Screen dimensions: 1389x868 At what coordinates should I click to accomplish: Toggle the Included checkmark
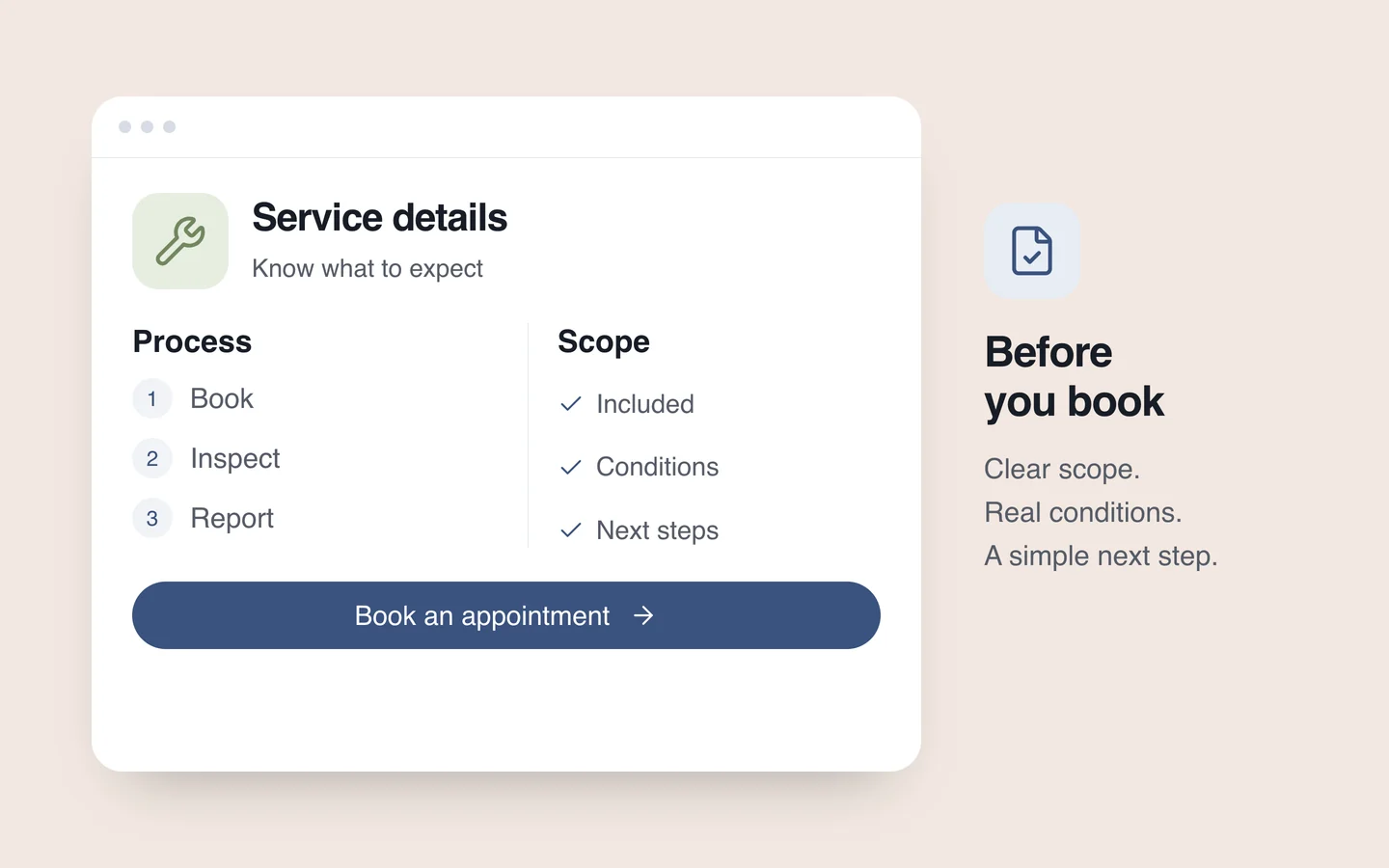pos(571,404)
